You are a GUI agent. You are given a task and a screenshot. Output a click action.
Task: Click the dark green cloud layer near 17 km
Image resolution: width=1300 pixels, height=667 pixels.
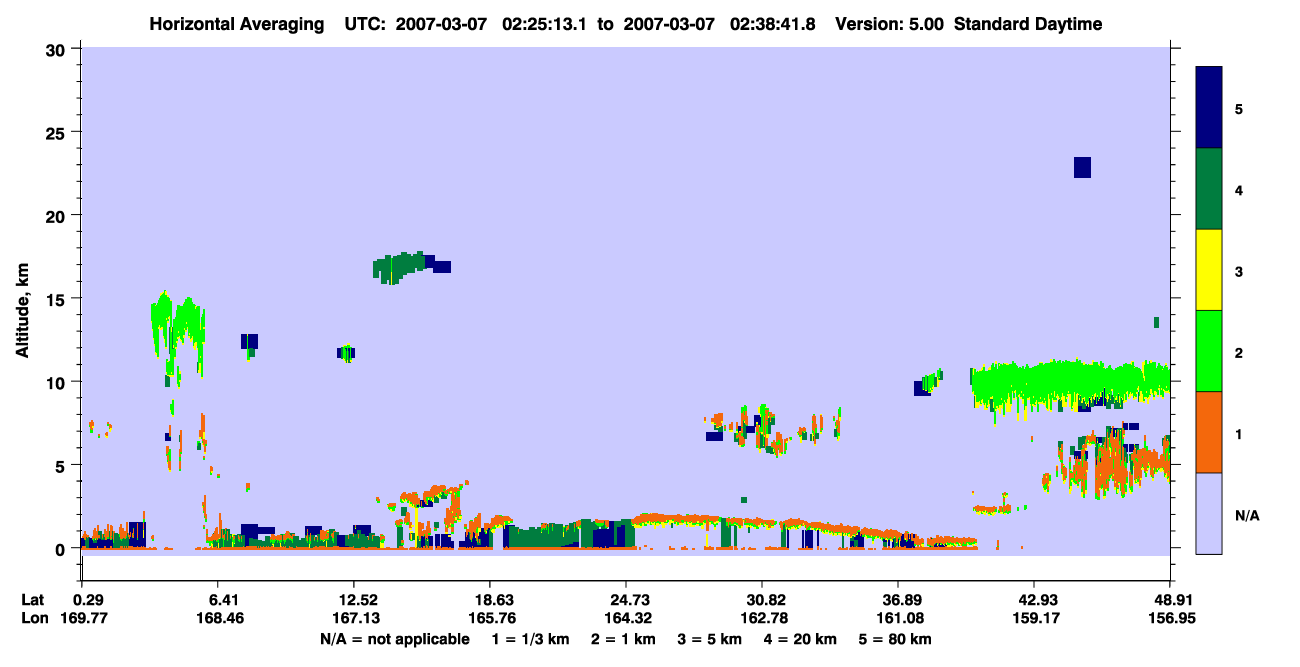(400, 267)
